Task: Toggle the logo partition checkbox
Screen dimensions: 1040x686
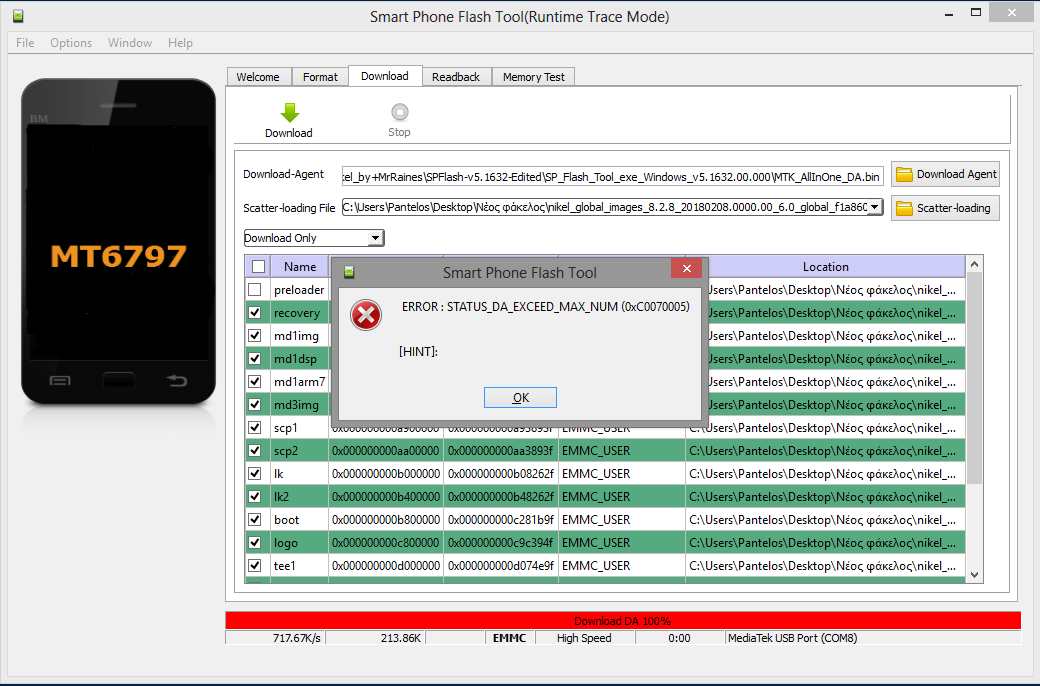Action: click(256, 543)
